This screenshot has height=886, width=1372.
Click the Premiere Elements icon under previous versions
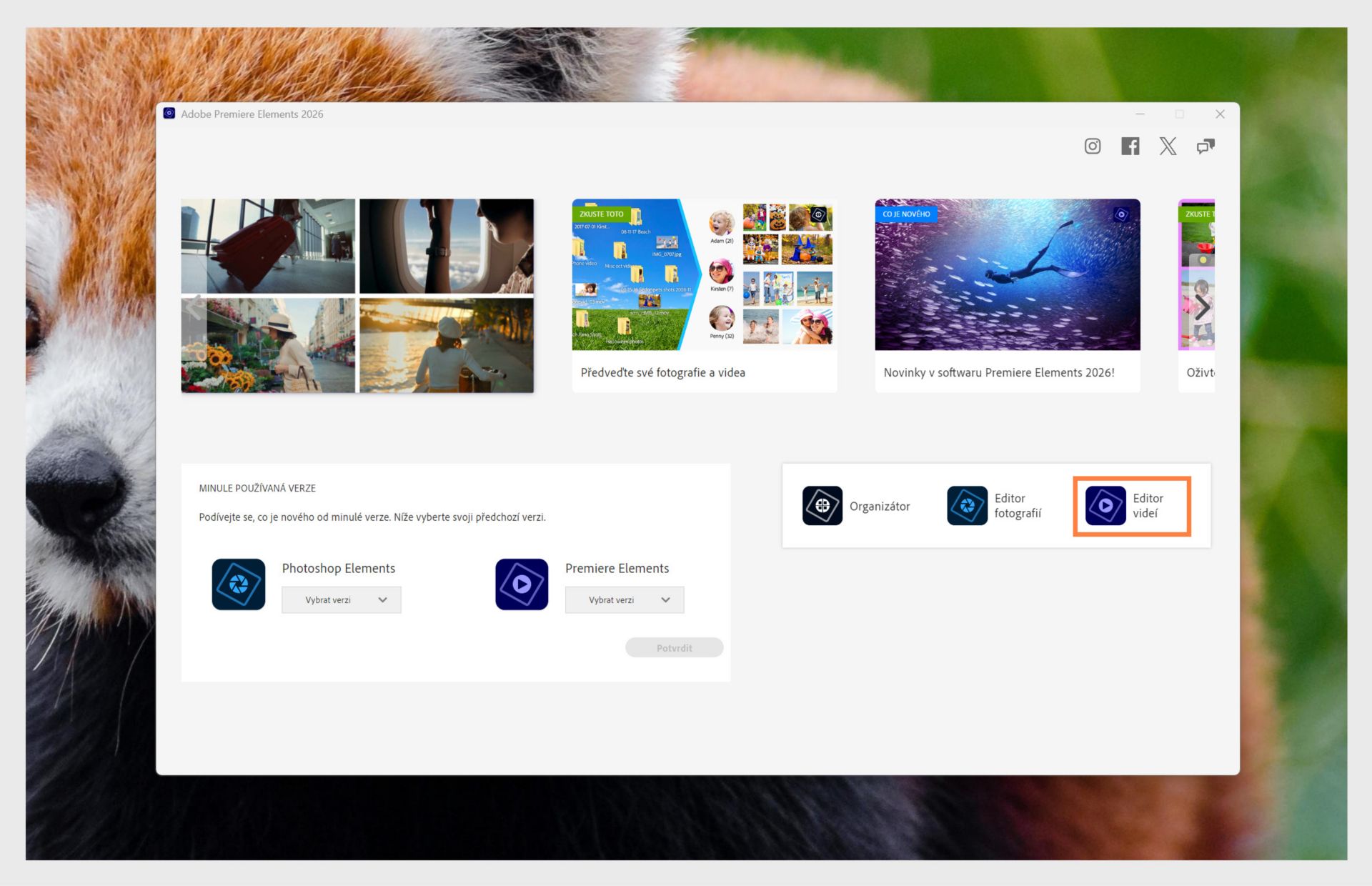click(x=522, y=584)
